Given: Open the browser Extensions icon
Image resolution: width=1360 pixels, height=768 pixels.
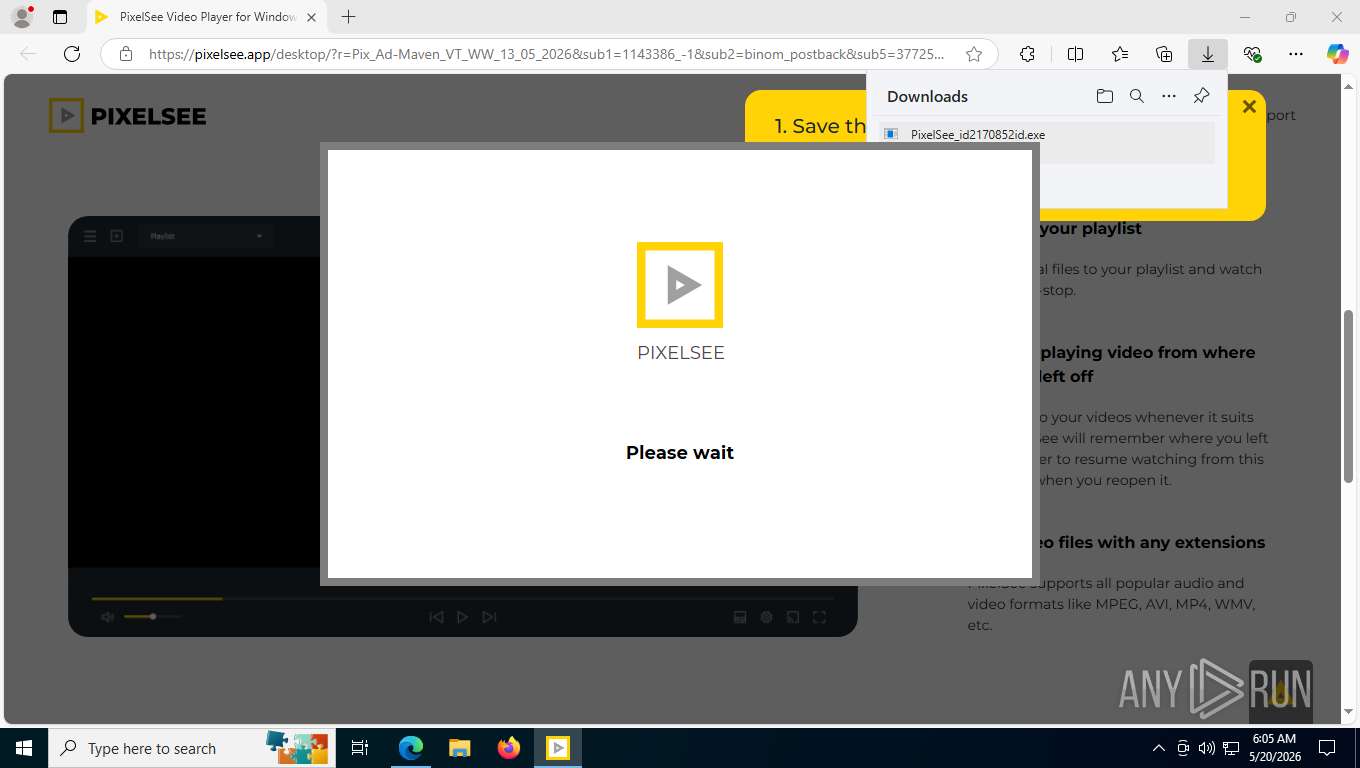Looking at the screenshot, I should (1027, 54).
